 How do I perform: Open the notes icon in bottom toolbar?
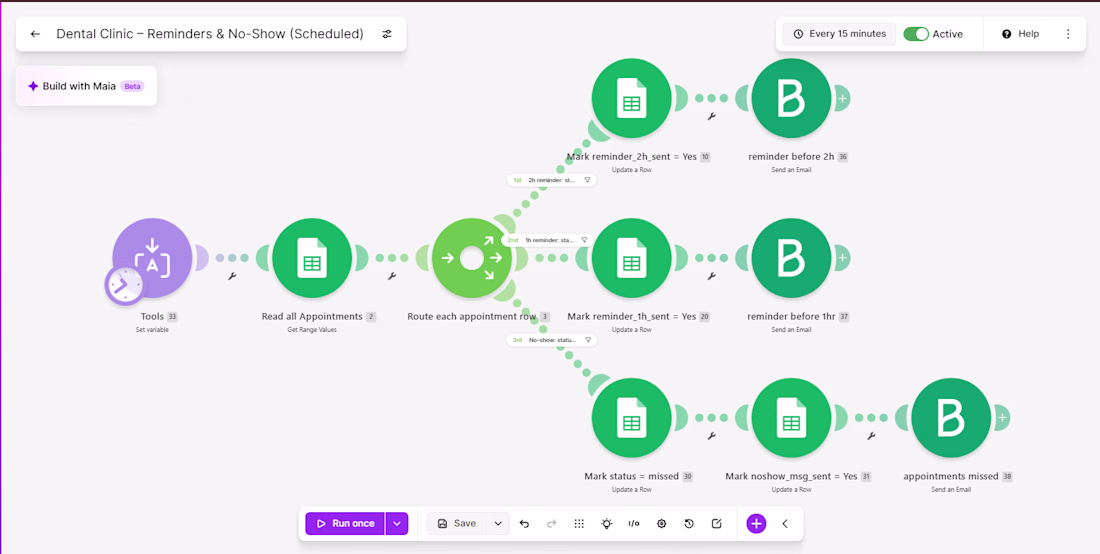[x=716, y=523]
